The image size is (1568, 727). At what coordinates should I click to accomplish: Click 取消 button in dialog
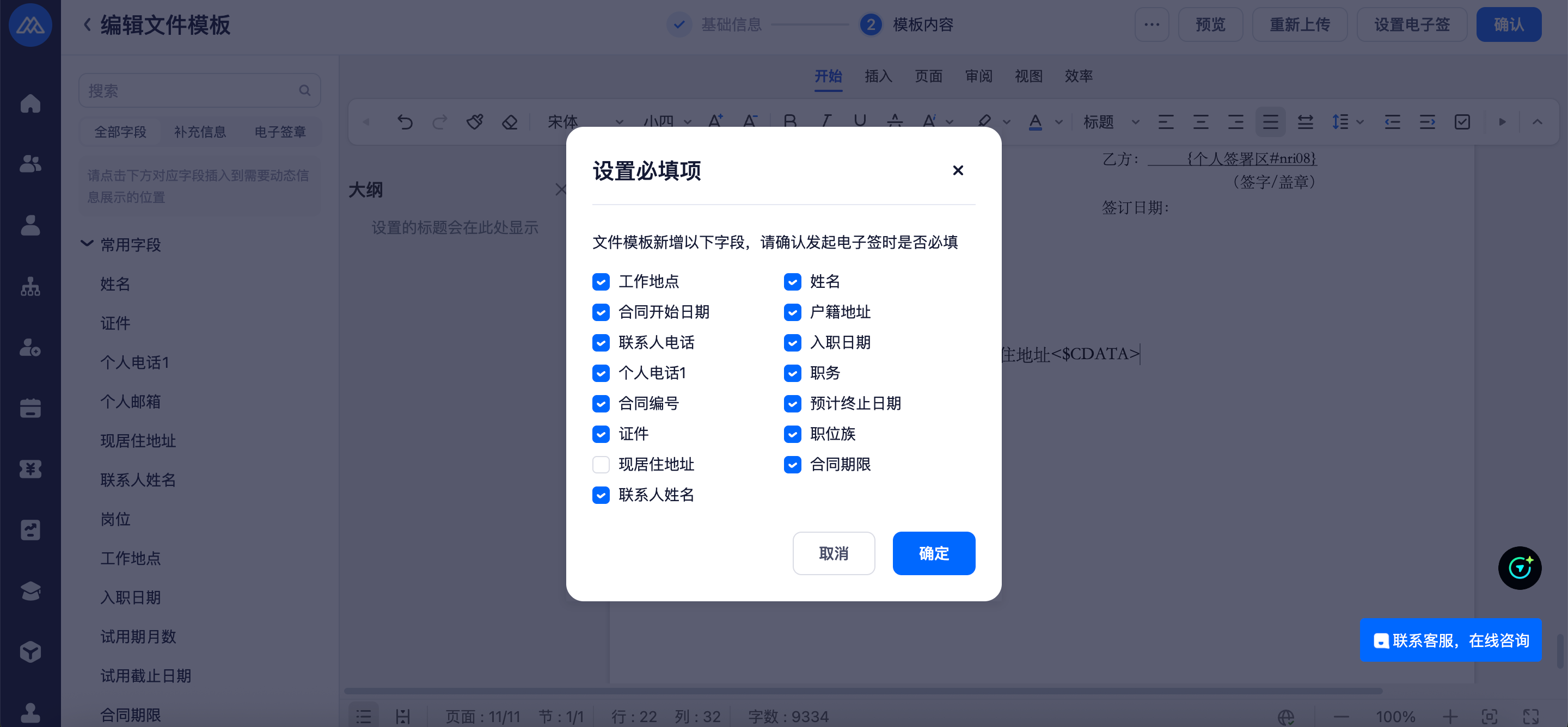[x=834, y=553]
